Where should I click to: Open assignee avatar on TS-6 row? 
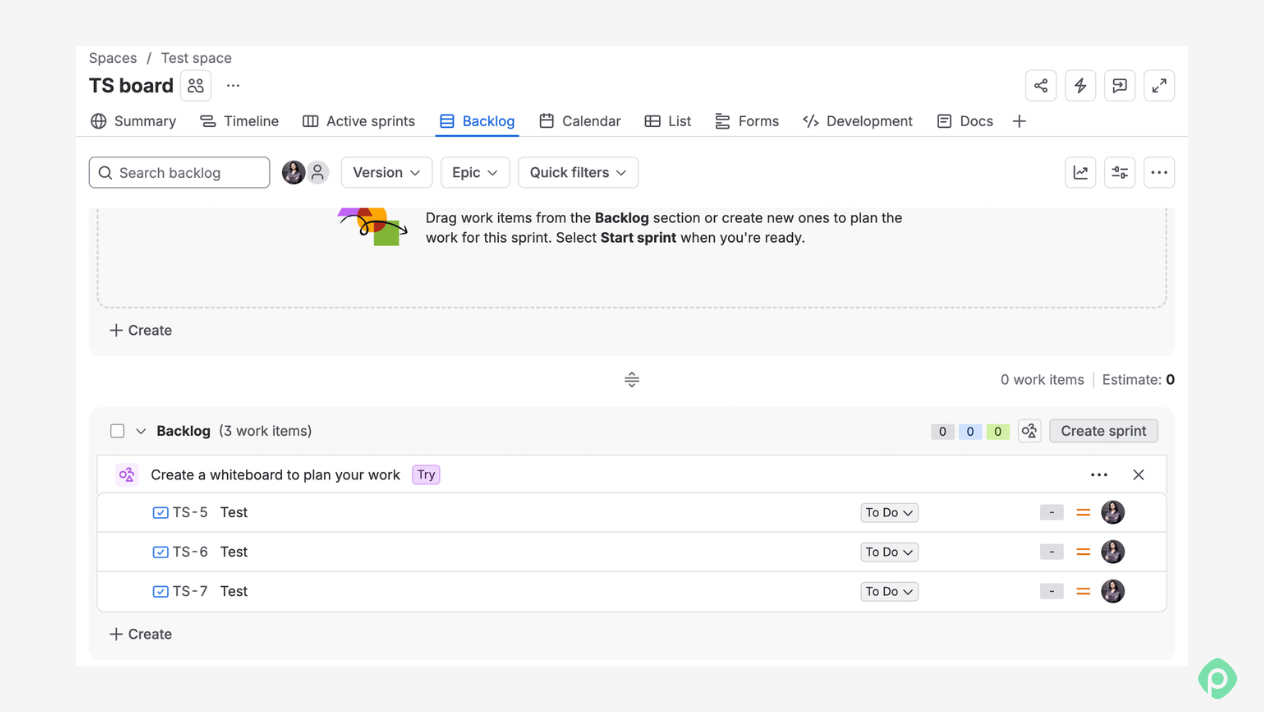pyautogui.click(x=1113, y=552)
